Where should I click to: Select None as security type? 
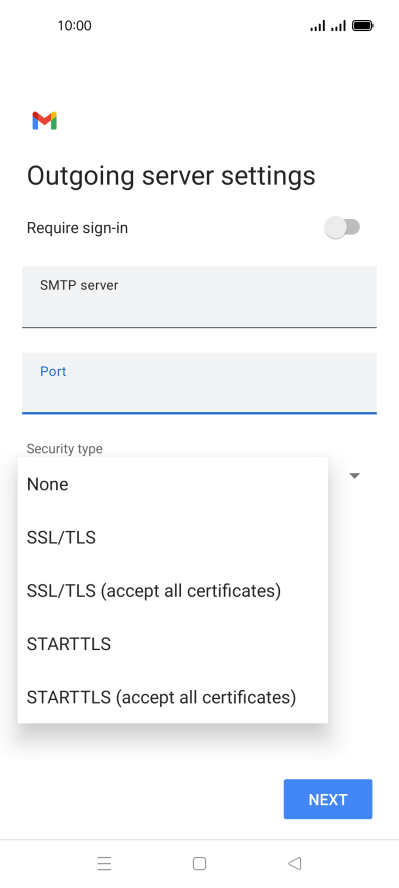click(x=173, y=484)
